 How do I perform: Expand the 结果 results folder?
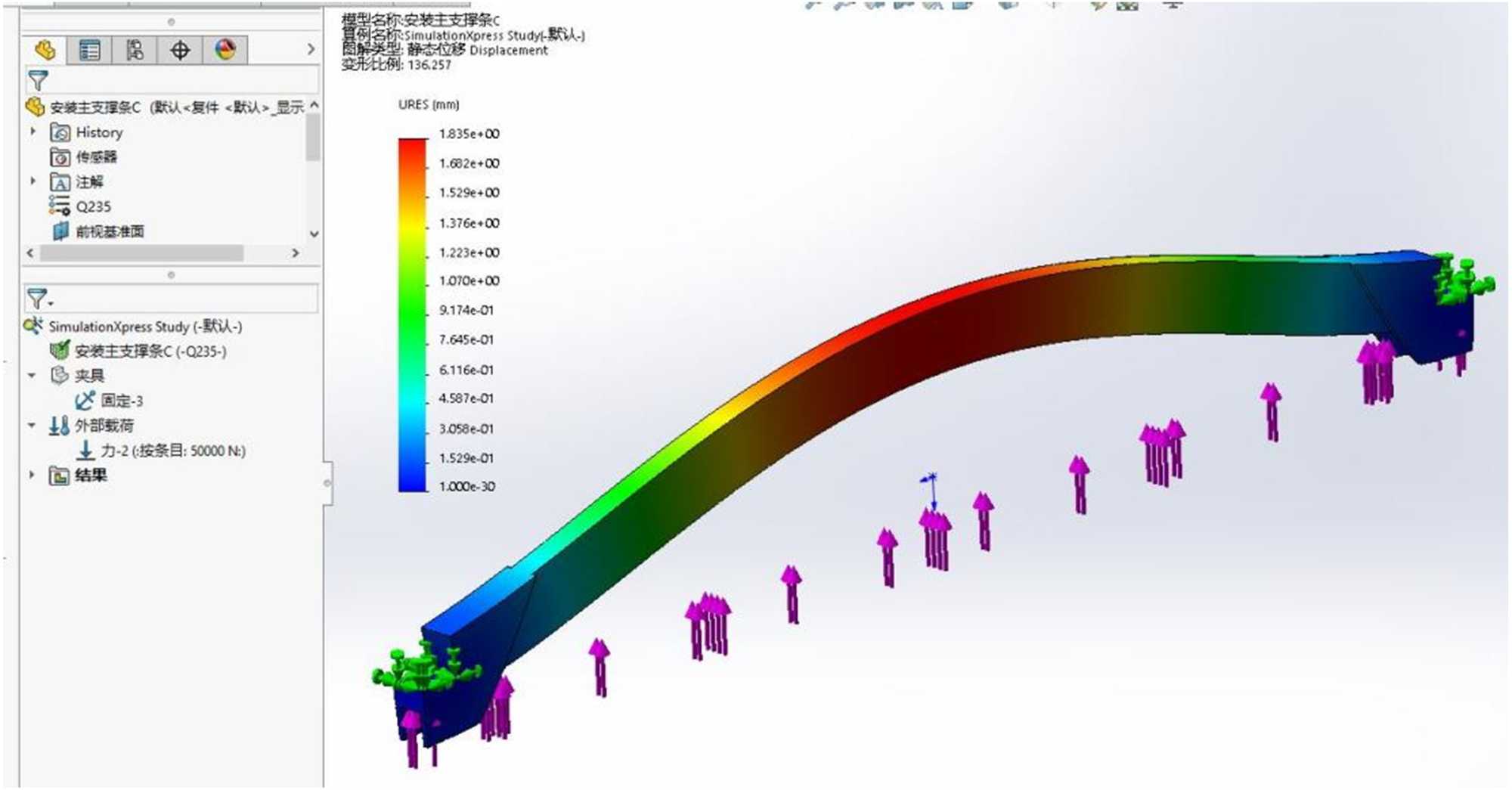click(32, 475)
